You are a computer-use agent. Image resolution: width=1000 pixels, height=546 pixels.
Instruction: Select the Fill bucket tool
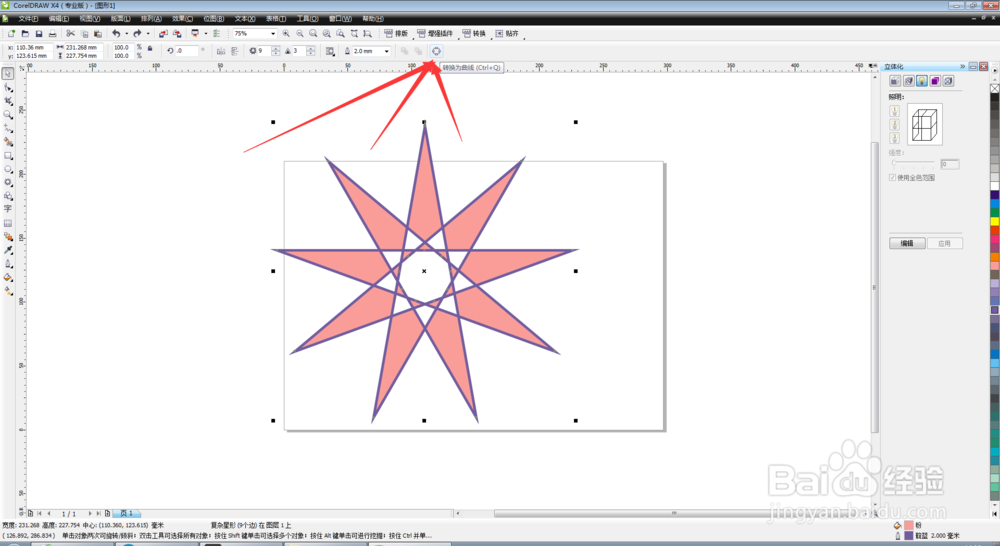tap(8, 277)
